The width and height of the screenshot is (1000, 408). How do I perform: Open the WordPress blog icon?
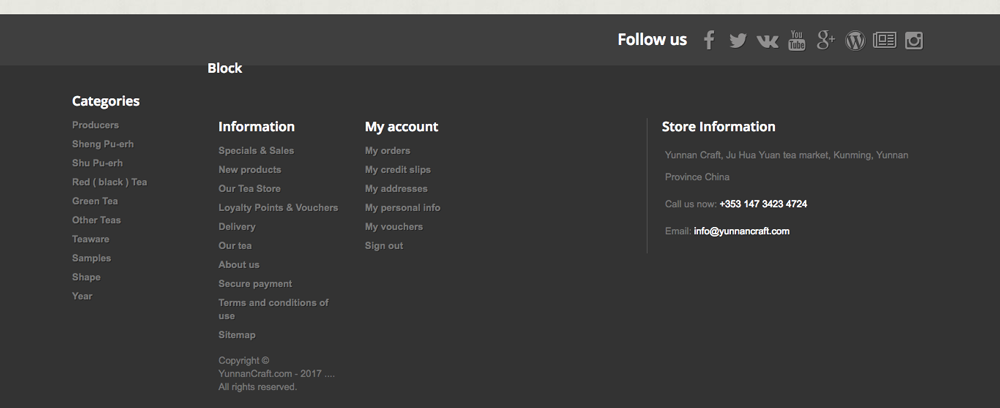tap(855, 41)
